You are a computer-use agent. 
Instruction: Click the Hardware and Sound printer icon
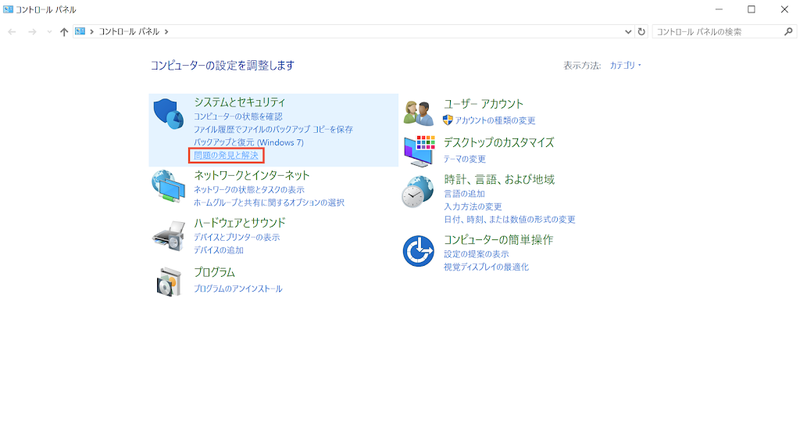tap(168, 235)
